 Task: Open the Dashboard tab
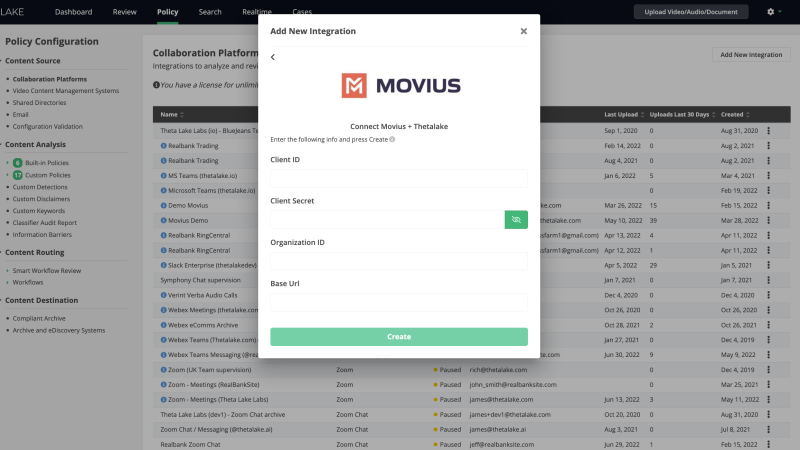pos(73,12)
